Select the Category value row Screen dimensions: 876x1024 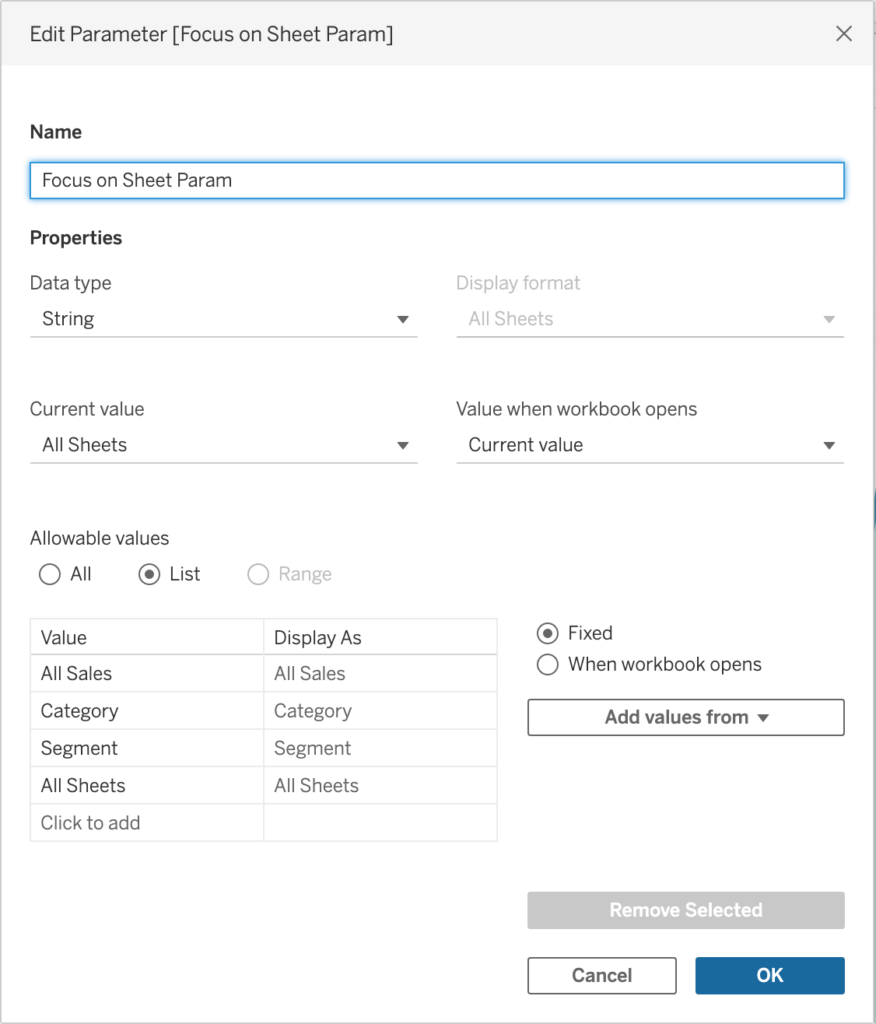point(147,712)
